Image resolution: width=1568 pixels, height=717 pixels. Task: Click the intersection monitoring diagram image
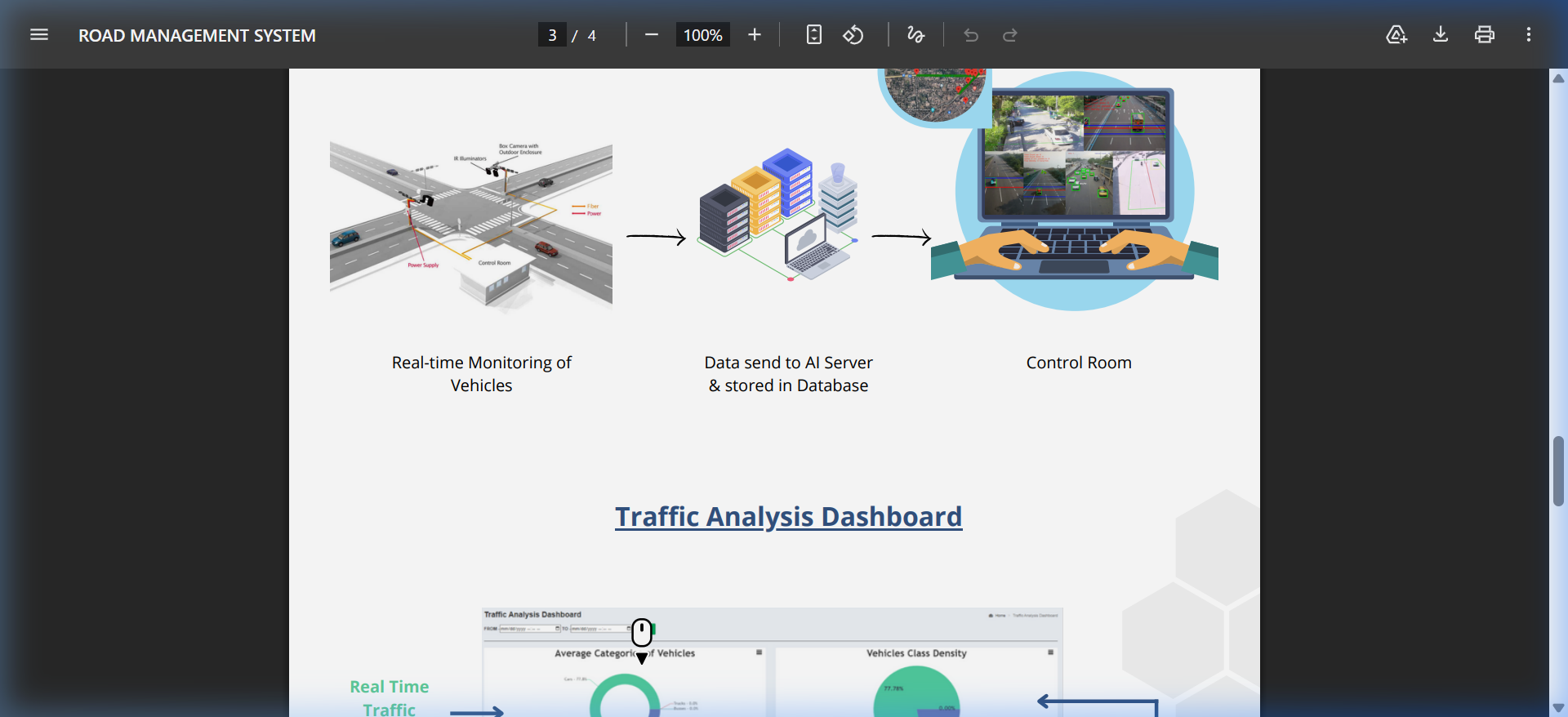tap(471, 226)
